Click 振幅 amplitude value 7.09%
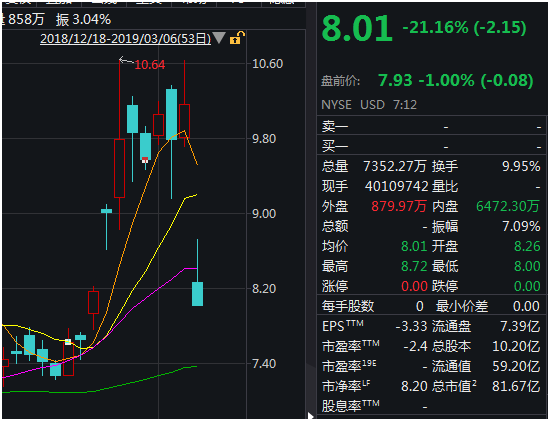This screenshot has height=421, width=550. coord(521,226)
